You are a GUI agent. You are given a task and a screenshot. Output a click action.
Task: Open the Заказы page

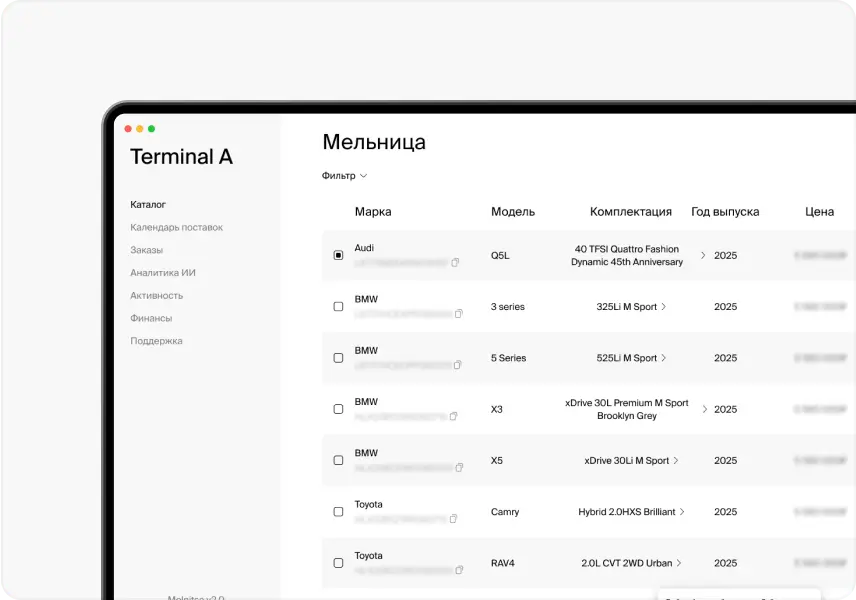[x=146, y=250]
